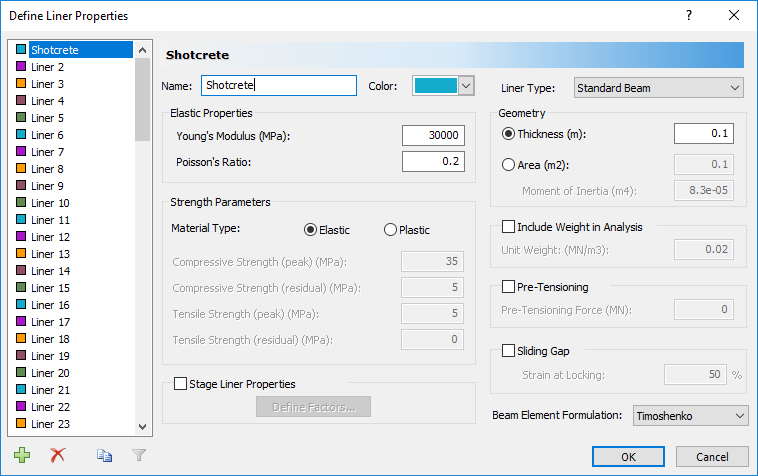
Task: Select the Elastic material type radio button
Action: point(310,230)
